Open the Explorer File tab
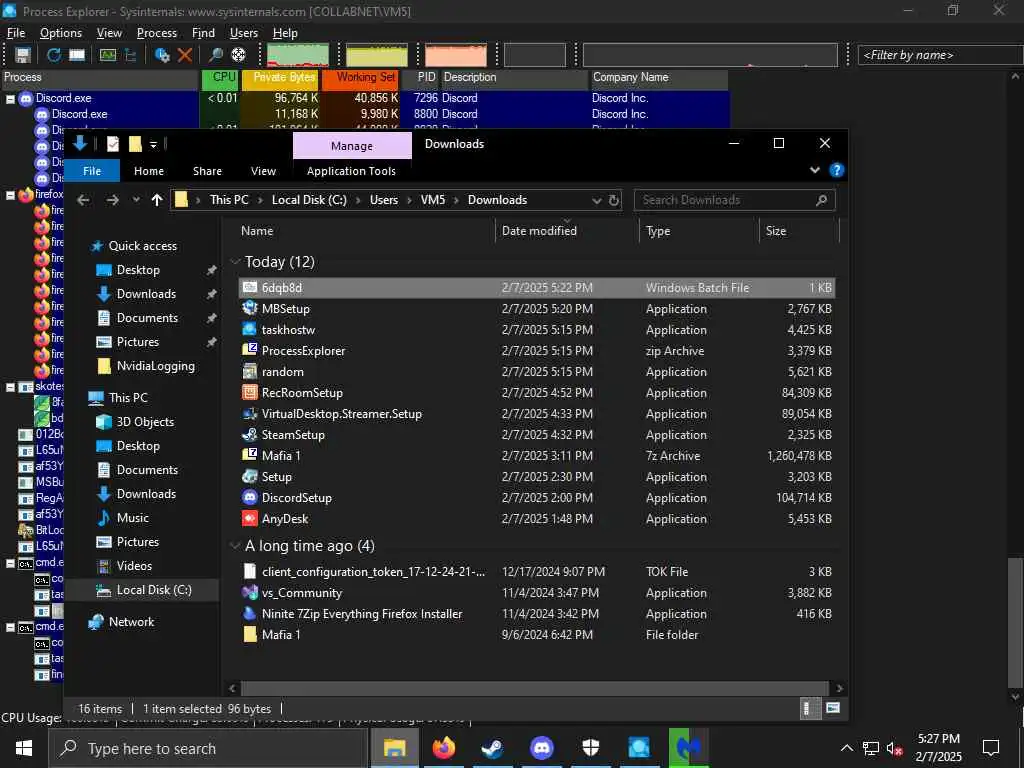The image size is (1024, 768). click(92, 170)
